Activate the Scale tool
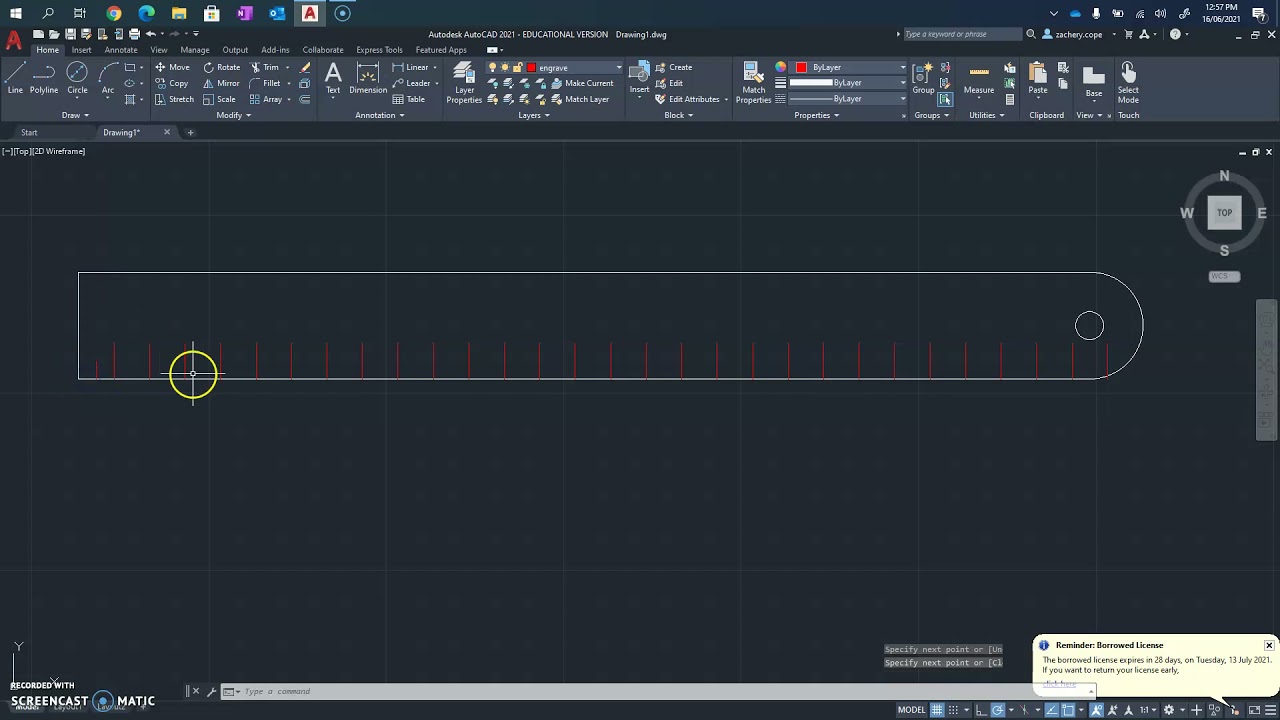 click(219, 99)
